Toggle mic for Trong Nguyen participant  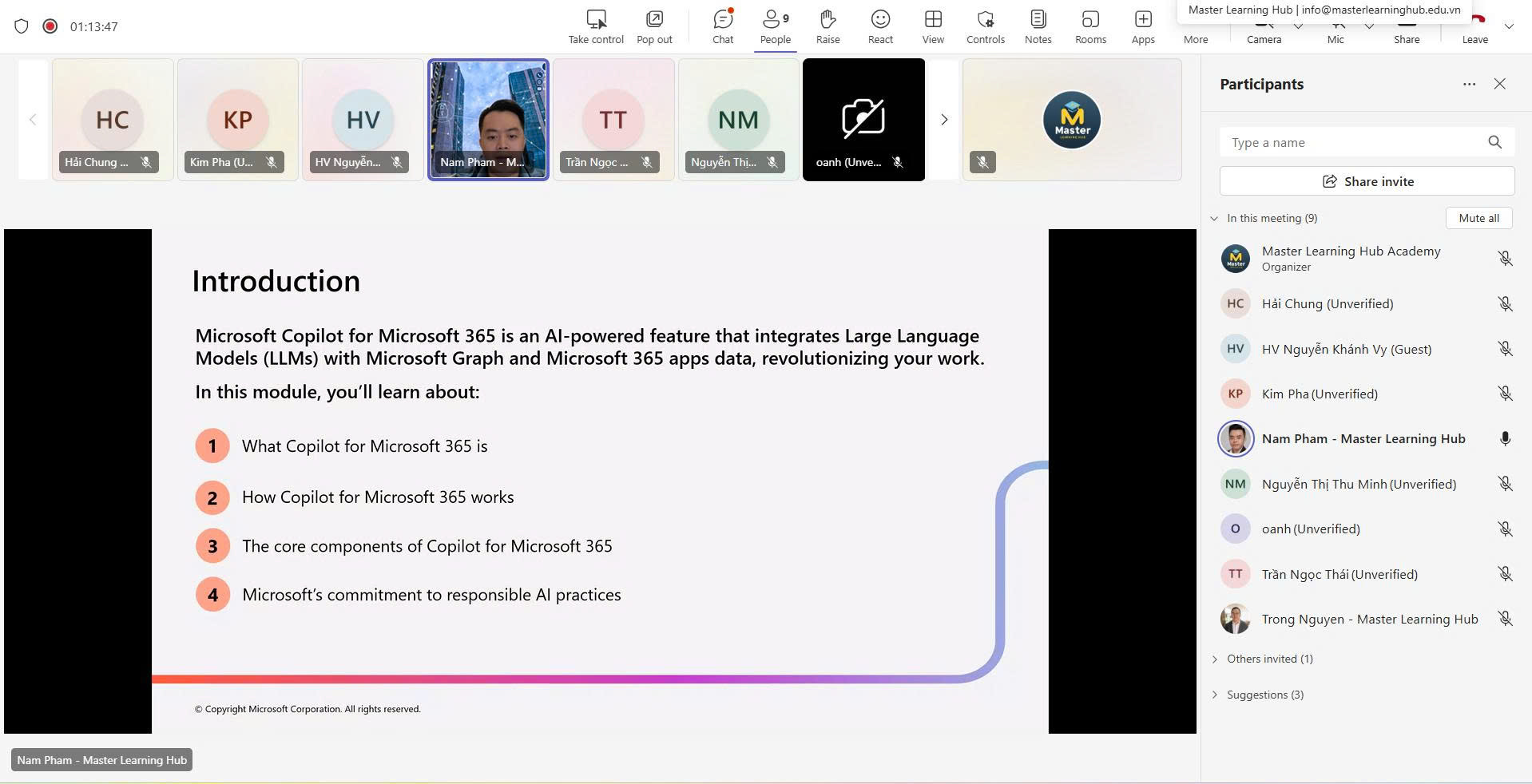(x=1505, y=619)
